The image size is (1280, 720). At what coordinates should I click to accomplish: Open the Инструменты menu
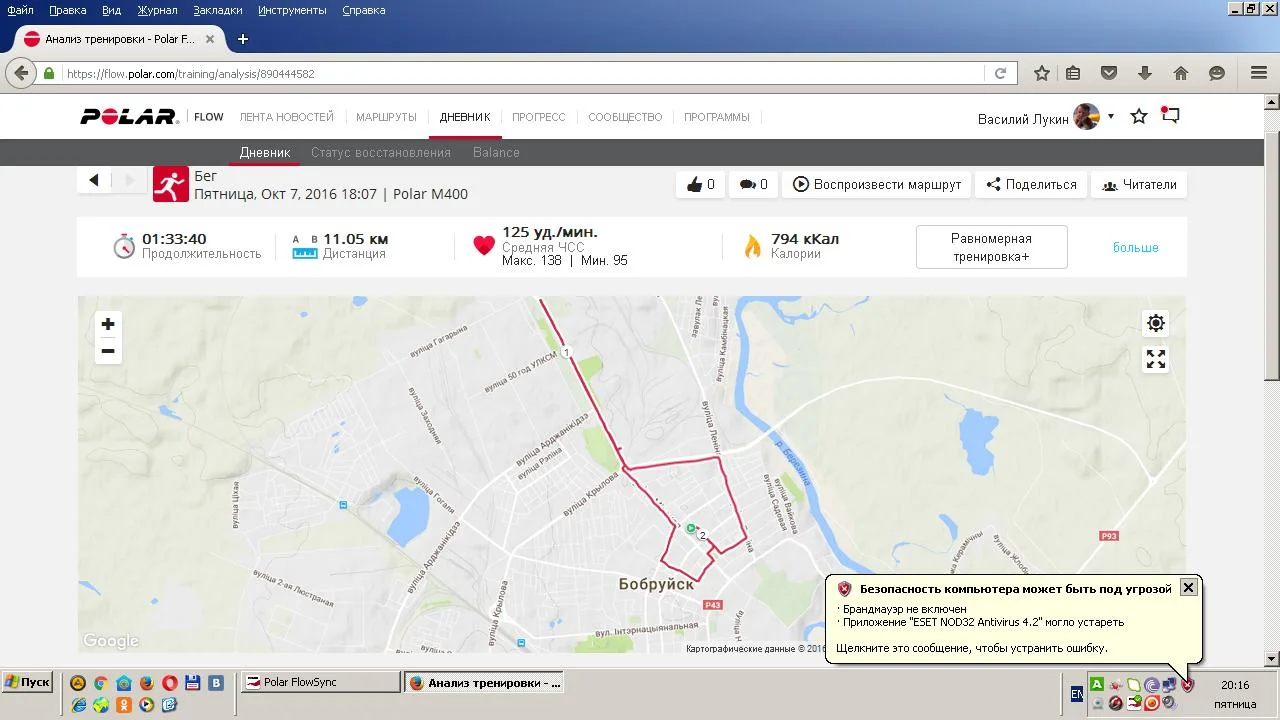pyautogui.click(x=292, y=10)
